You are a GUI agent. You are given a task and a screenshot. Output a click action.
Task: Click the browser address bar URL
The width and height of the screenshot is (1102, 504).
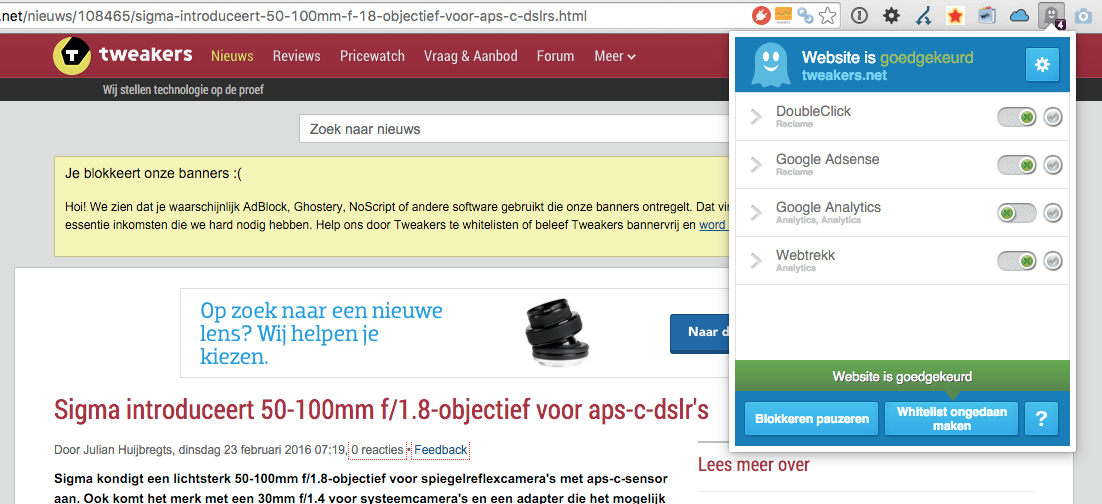point(295,15)
